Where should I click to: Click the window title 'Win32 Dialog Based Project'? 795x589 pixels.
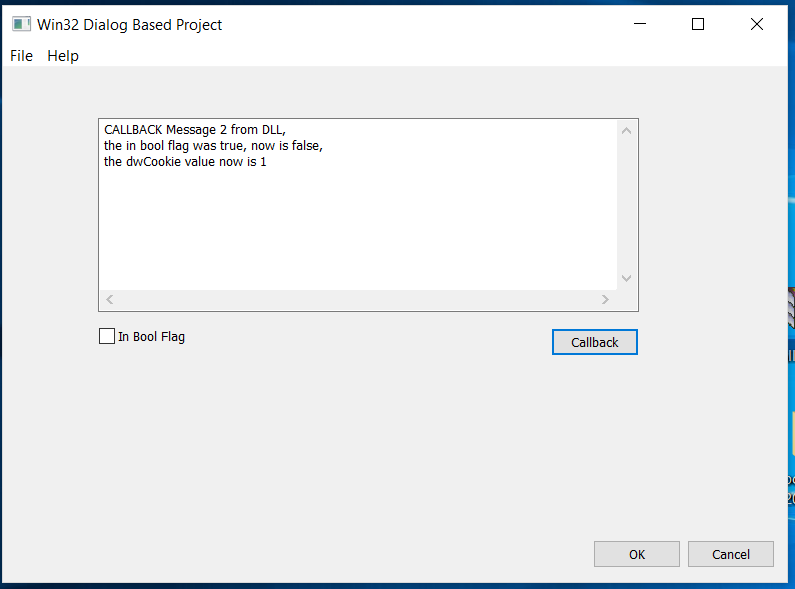point(129,25)
